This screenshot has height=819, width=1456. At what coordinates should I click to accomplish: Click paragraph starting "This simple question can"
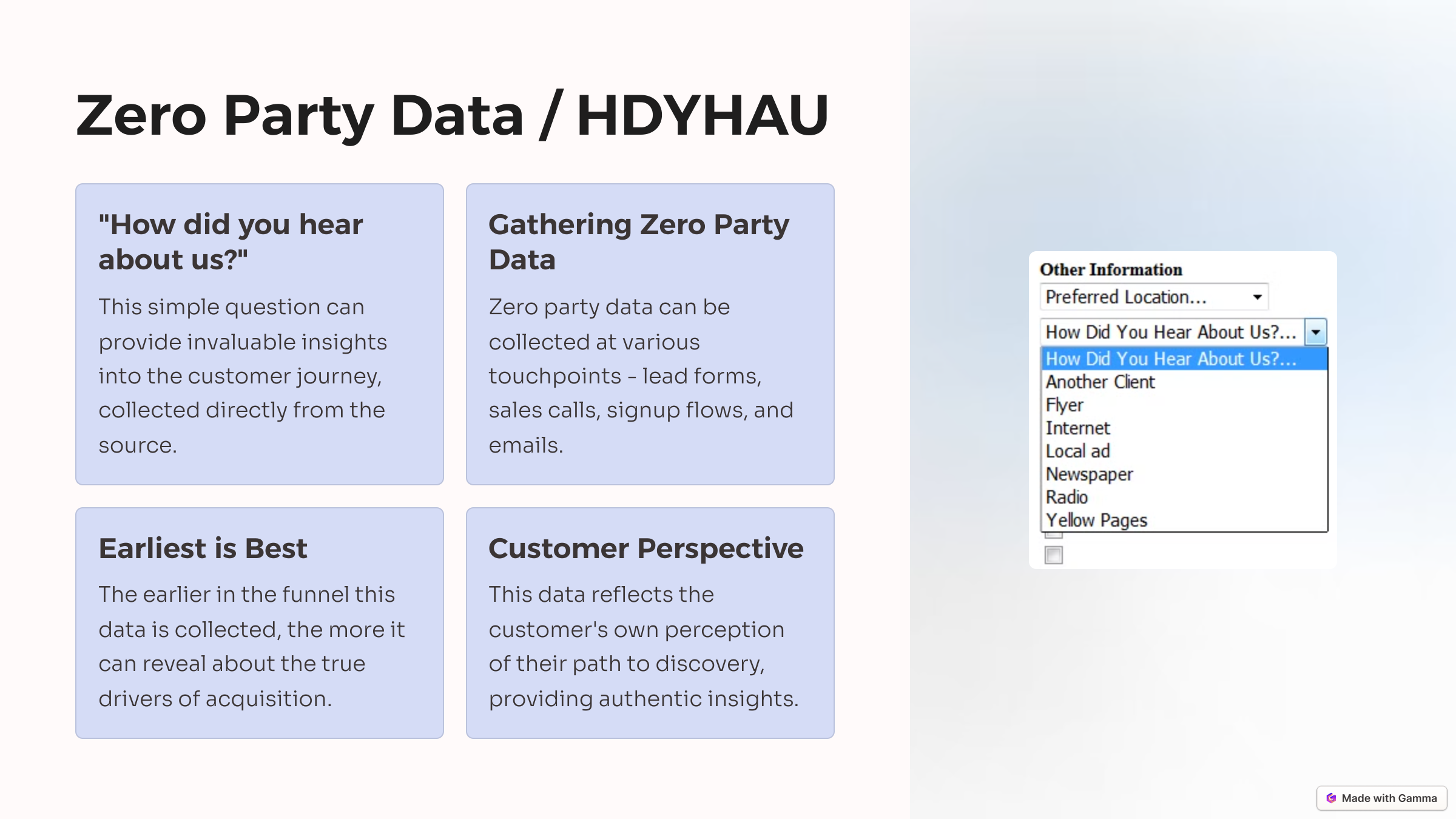tap(243, 376)
